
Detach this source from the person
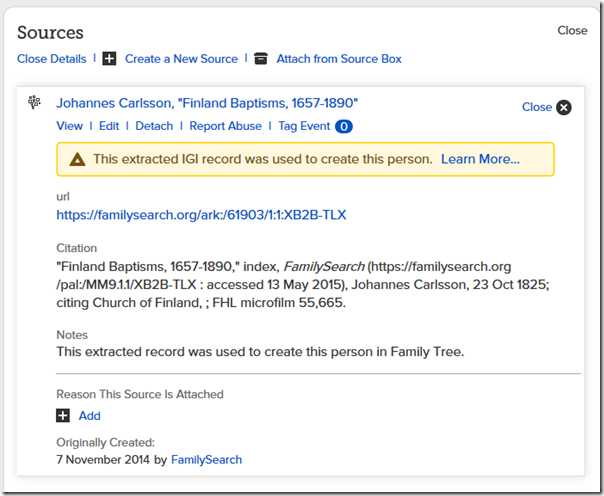pyautogui.click(x=154, y=126)
